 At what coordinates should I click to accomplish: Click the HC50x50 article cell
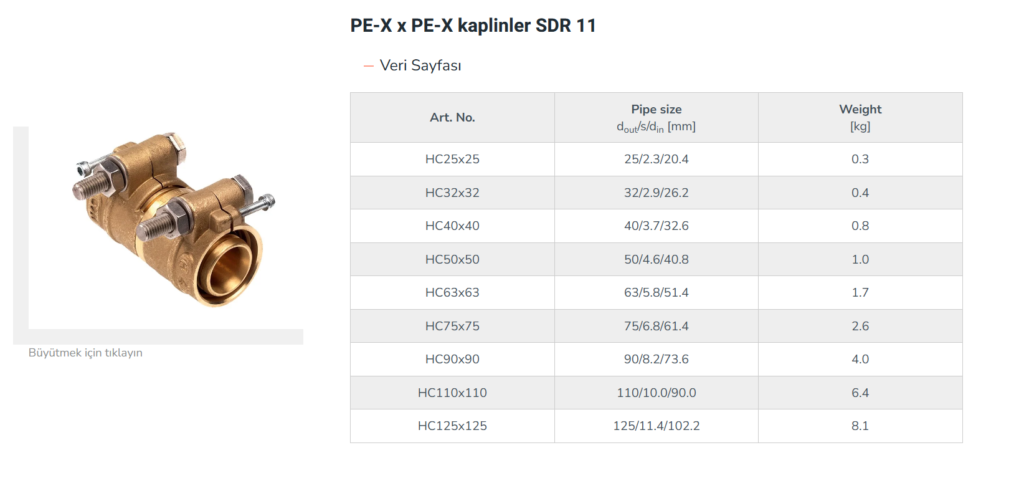(x=452, y=259)
